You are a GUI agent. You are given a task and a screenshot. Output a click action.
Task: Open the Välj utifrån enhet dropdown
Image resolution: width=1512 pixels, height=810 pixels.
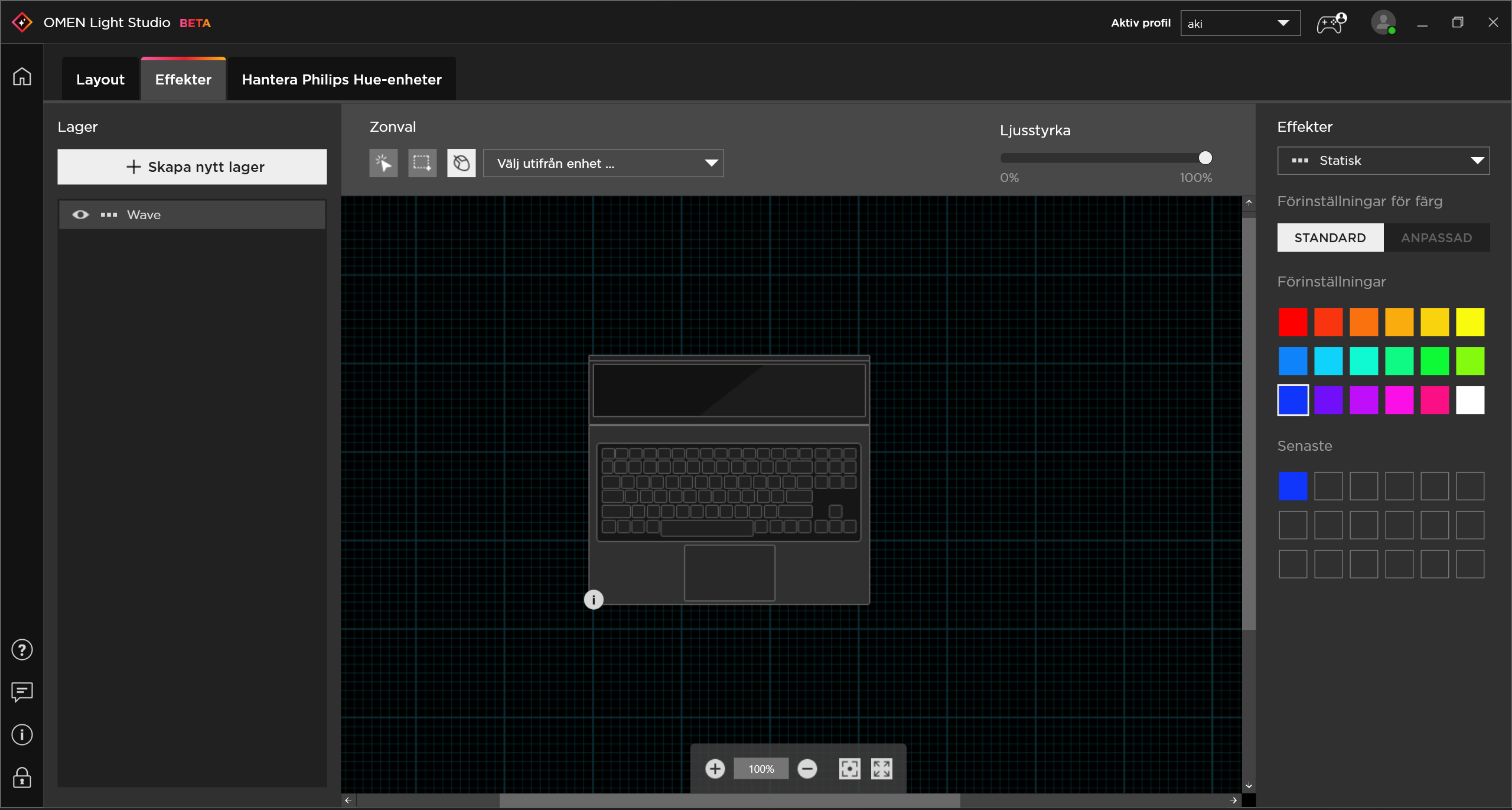(x=603, y=163)
